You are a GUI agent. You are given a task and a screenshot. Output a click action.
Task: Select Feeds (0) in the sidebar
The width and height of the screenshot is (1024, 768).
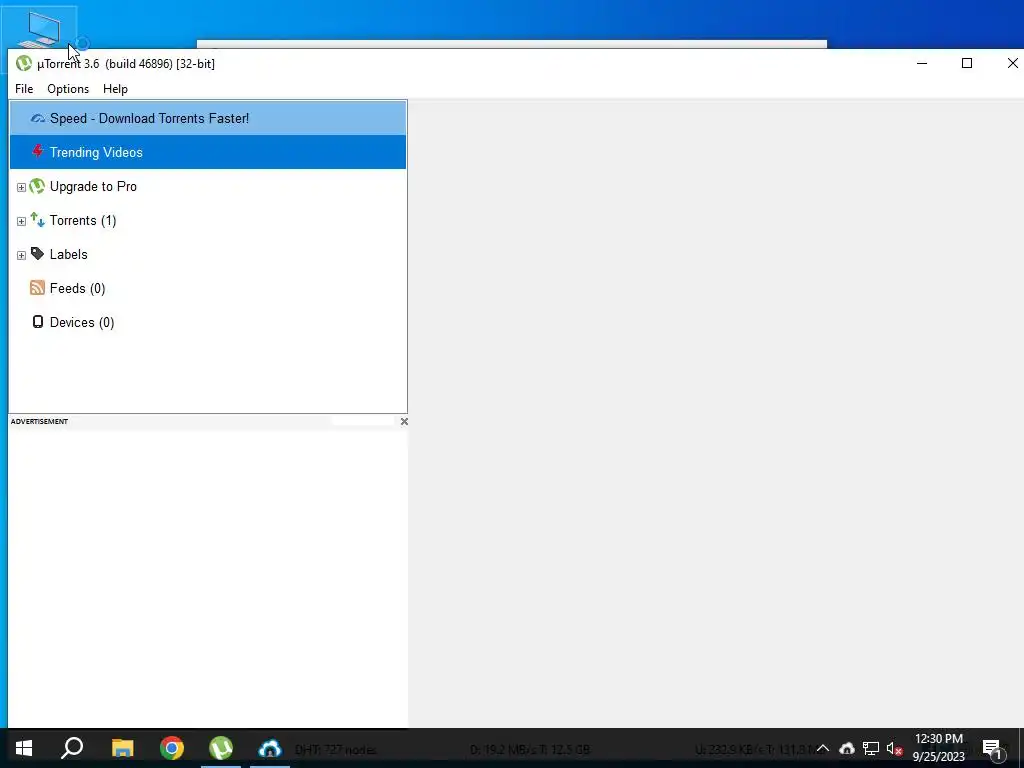coord(77,288)
